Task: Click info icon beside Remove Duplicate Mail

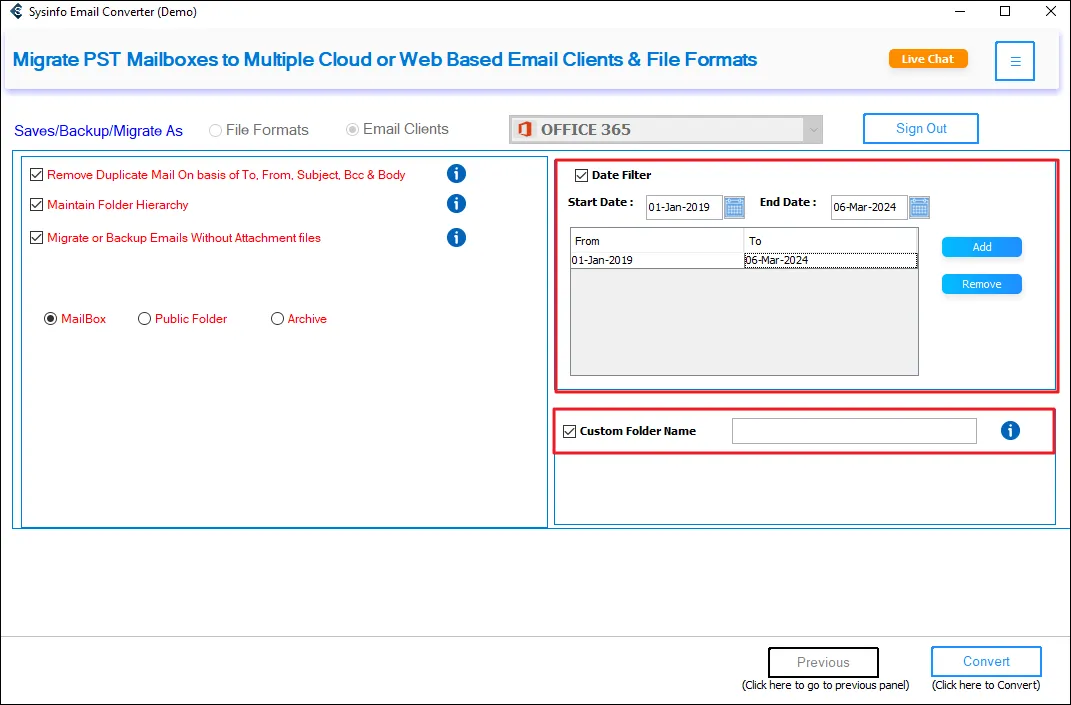Action: pos(456,174)
